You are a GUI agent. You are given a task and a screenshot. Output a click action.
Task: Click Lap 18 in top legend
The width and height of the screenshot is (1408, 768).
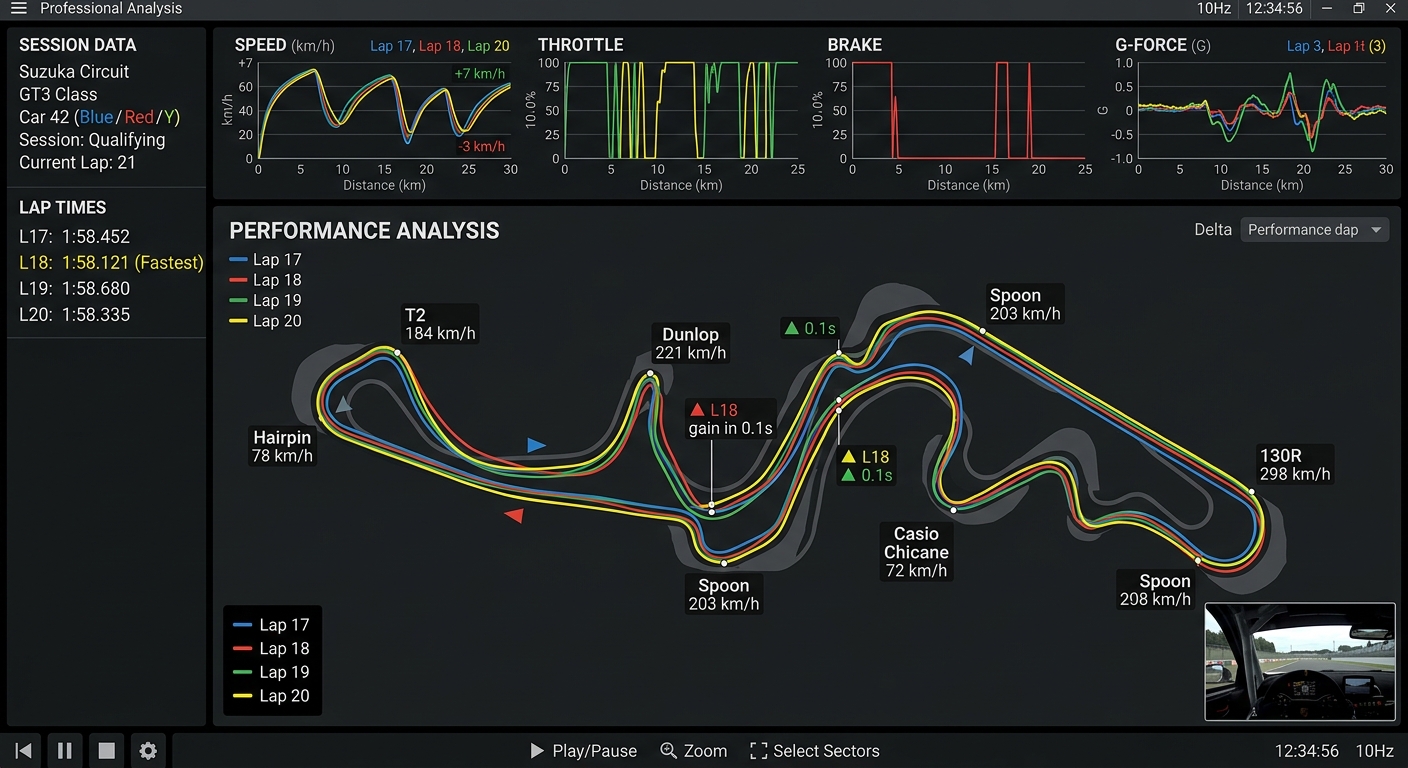click(265, 281)
